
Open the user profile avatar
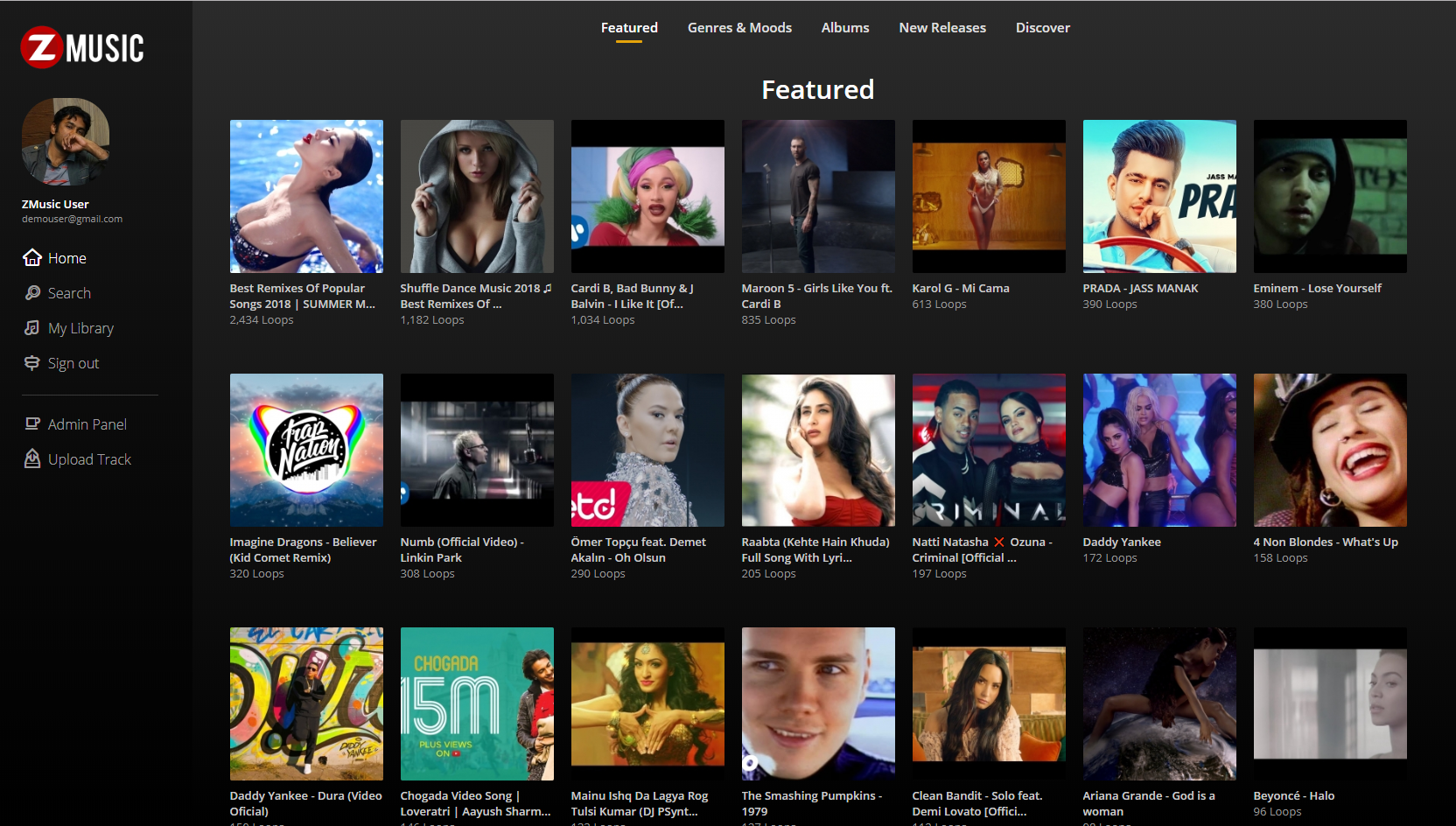coord(66,142)
